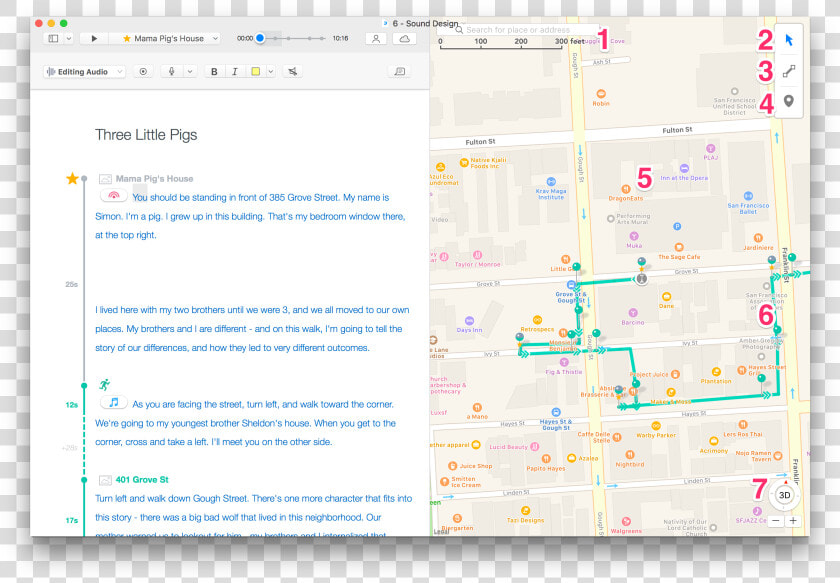This screenshot has width=840, height=583.
Task: Select the yellow highlight color swatch
Action: pos(256,71)
